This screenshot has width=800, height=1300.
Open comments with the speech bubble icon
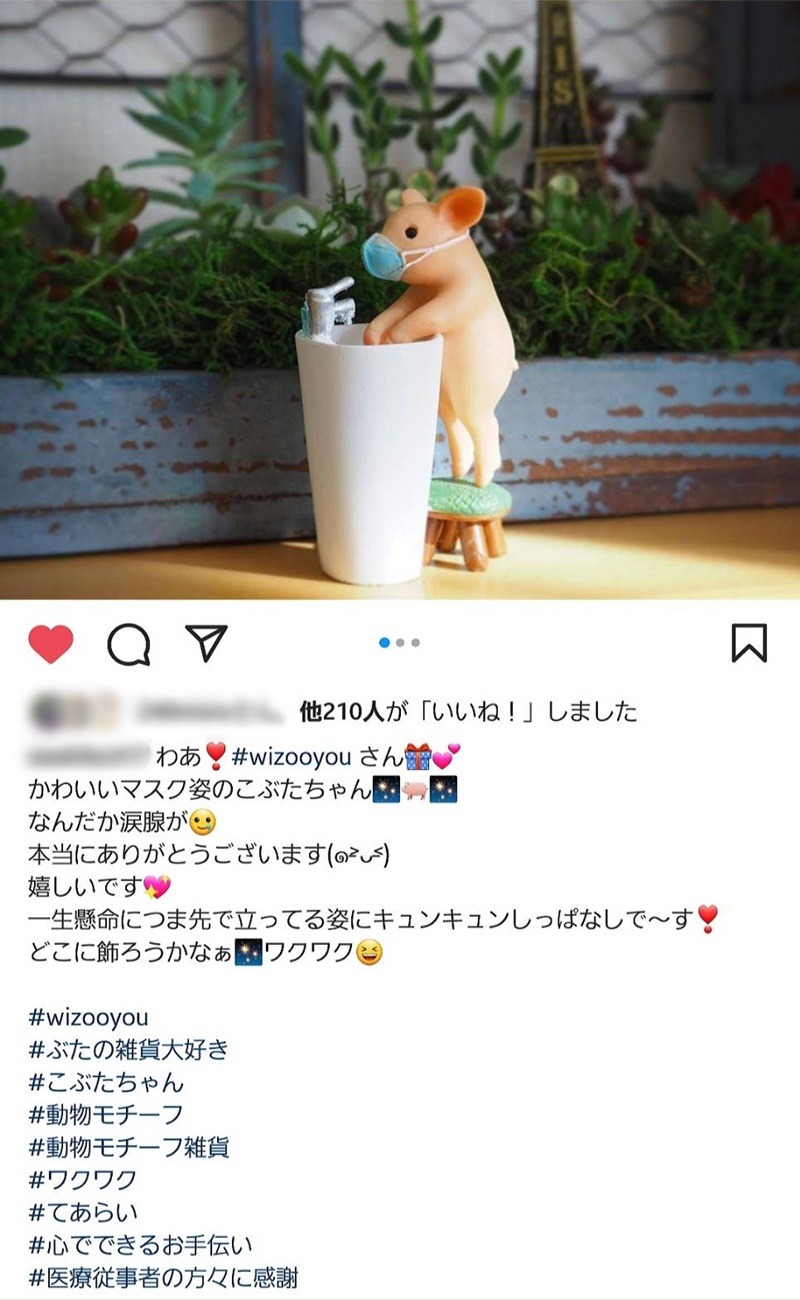[129, 645]
